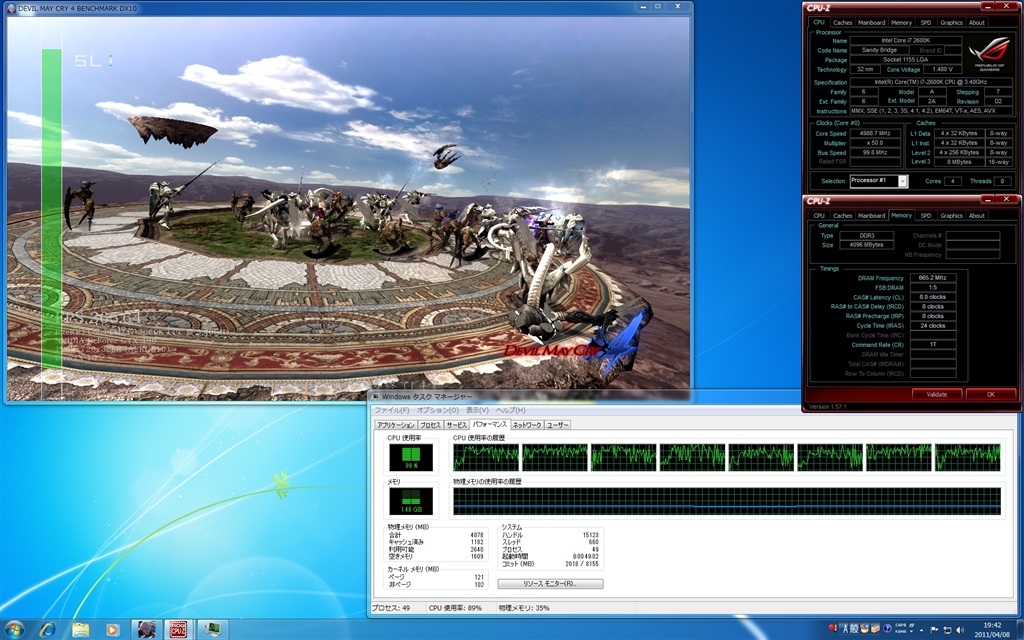1024x640 pixels.
Task: Select Memory tab in upper CPU-Z window
Action: click(x=901, y=22)
